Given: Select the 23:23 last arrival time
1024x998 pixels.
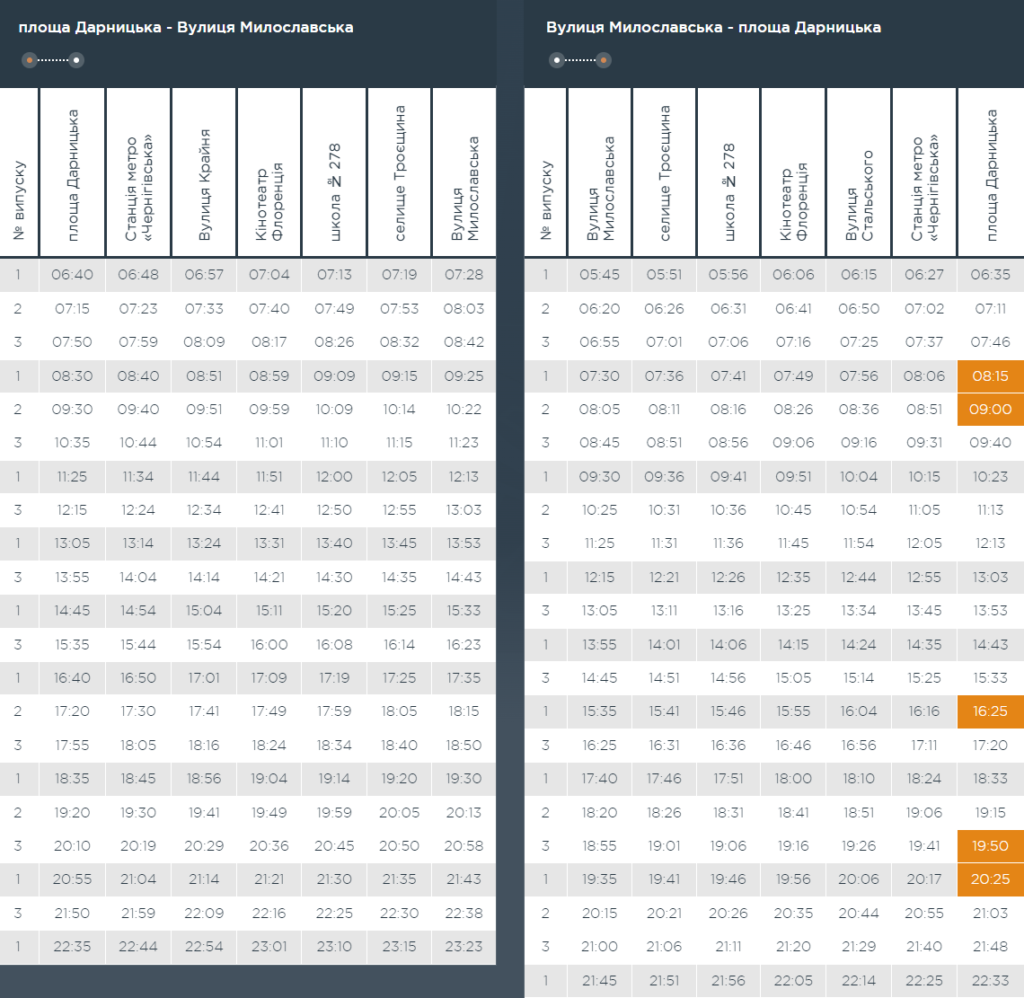Looking at the screenshot, I should point(463,947).
